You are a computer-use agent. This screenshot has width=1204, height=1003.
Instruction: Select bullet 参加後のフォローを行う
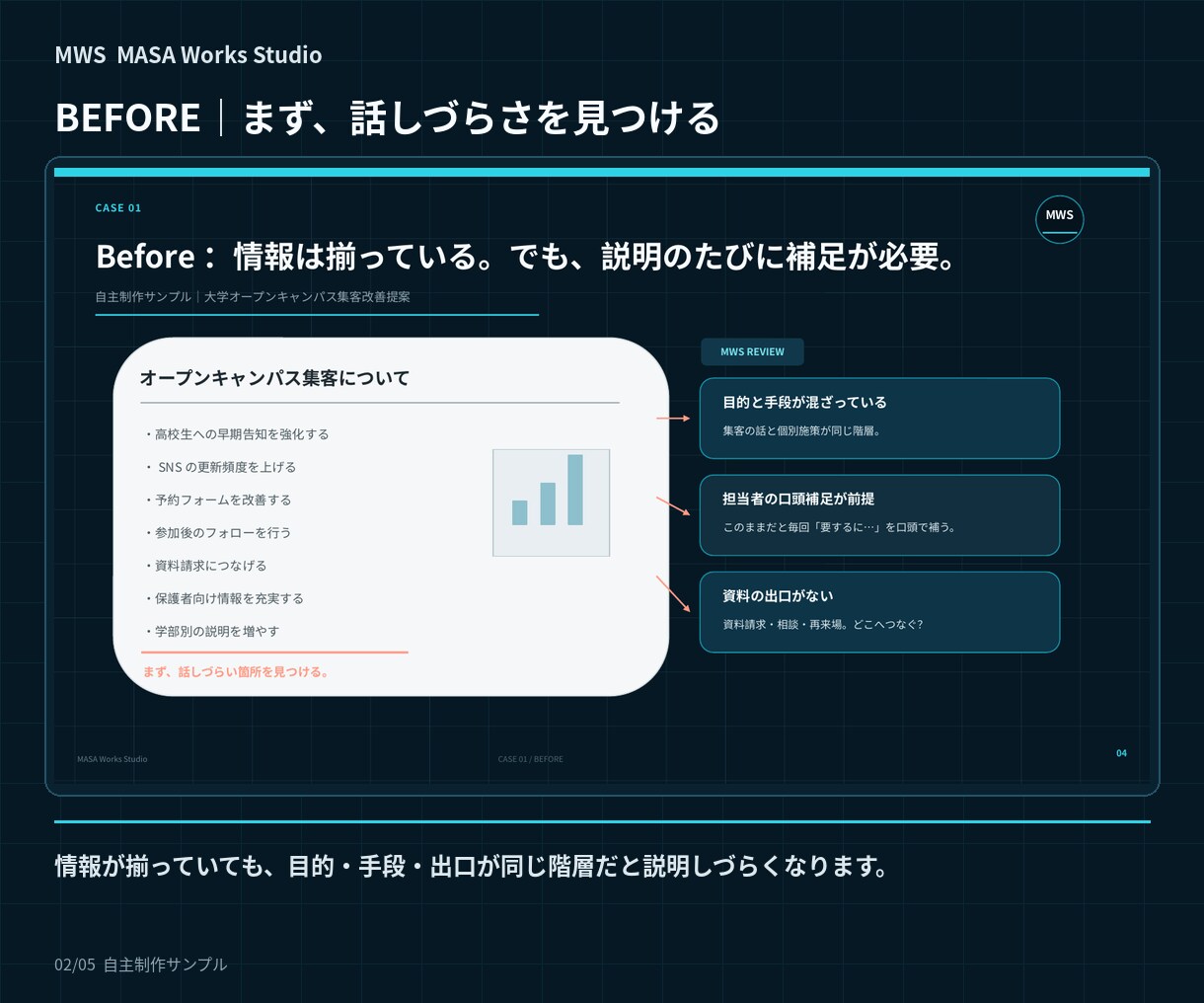[x=217, y=532]
